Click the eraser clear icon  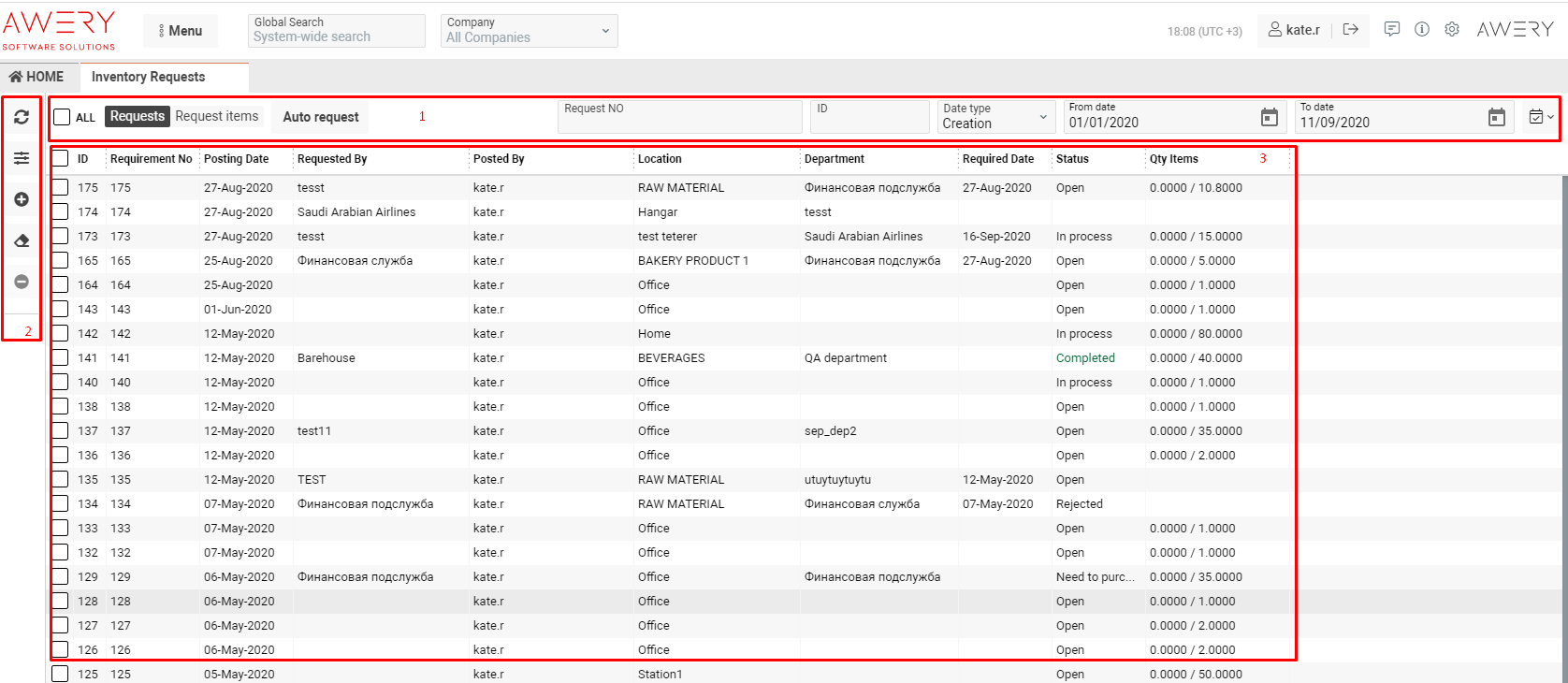coord(22,240)
